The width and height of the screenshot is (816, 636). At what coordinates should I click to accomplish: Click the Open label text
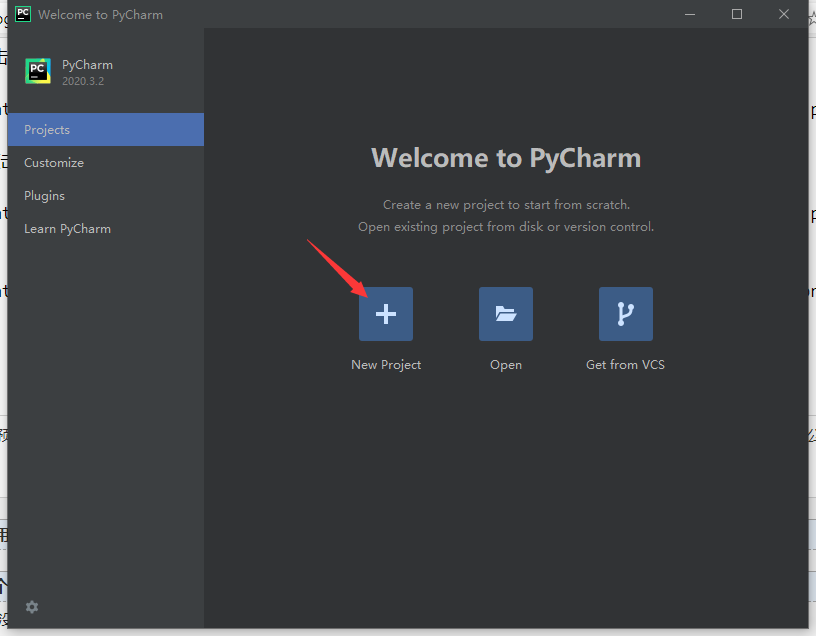tap(506, 365)
